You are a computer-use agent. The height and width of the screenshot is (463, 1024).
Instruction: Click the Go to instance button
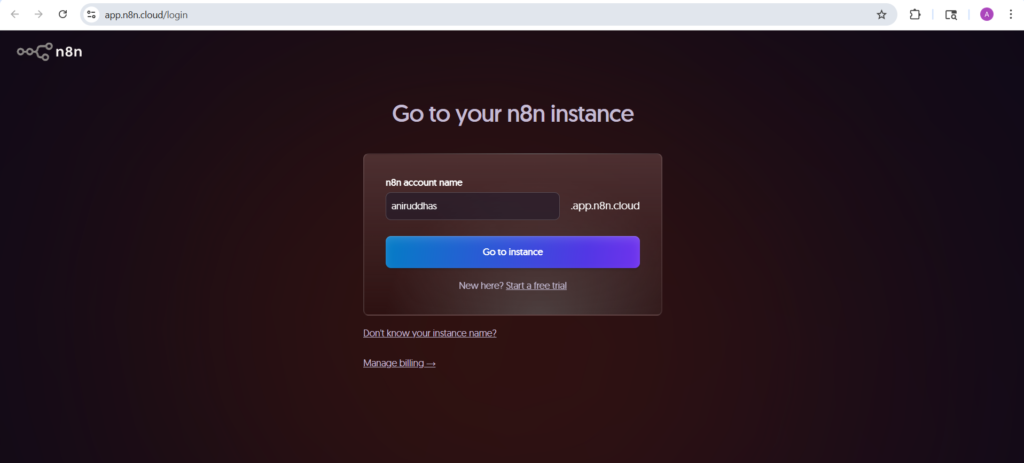click(x=513, y=252)
